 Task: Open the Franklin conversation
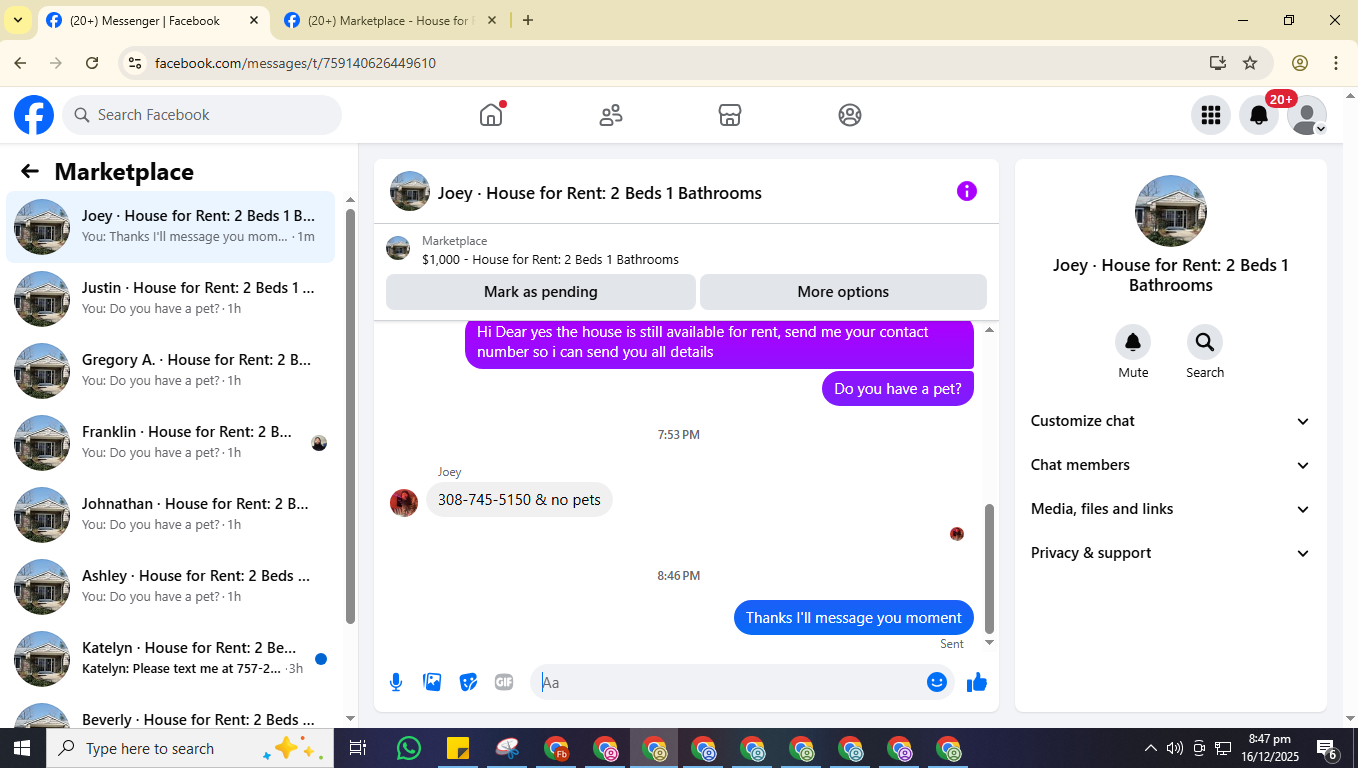click(x=171, y=443)
